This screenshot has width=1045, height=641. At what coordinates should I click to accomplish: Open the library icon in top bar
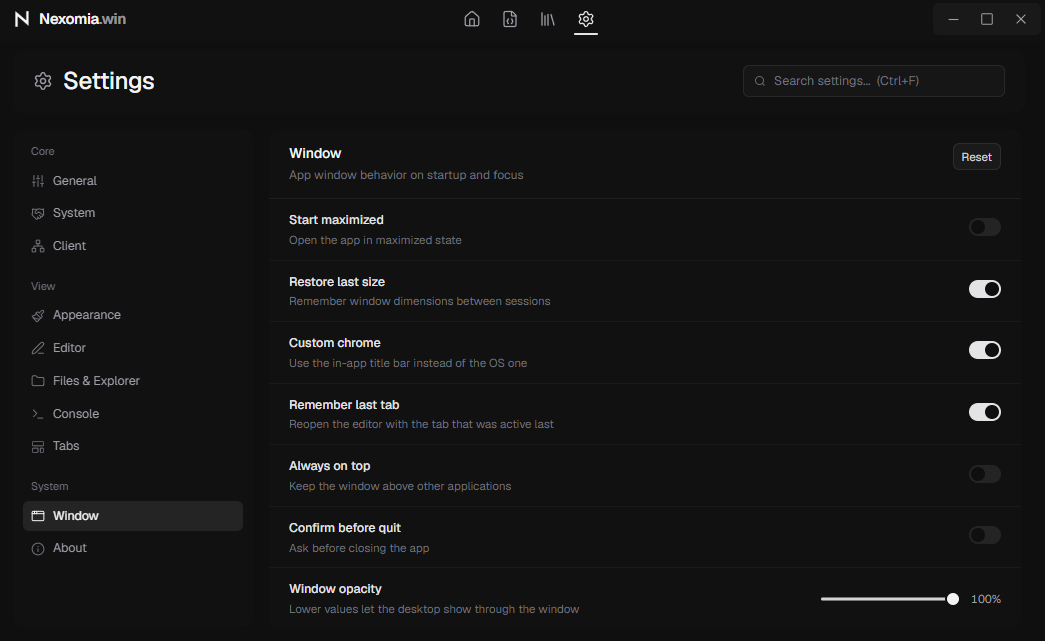pos(548,19)
